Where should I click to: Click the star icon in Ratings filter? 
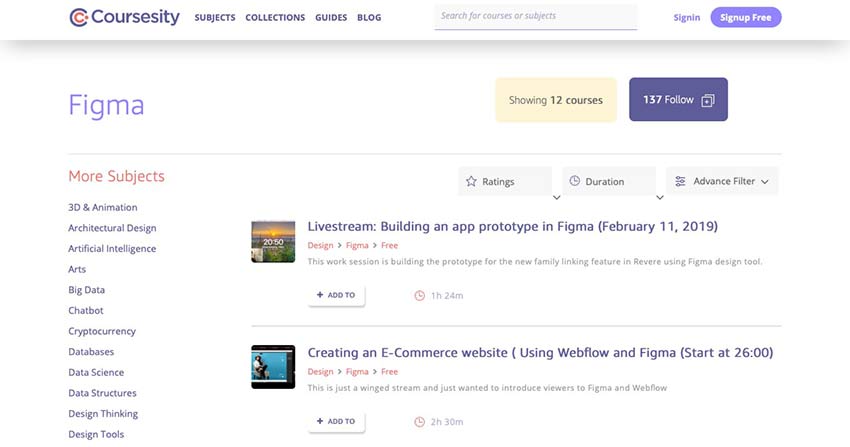tap(471, 182)
